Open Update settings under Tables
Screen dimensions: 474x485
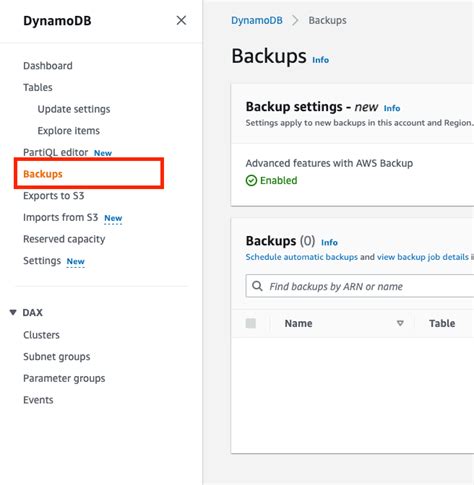click(x=74, y=109)
